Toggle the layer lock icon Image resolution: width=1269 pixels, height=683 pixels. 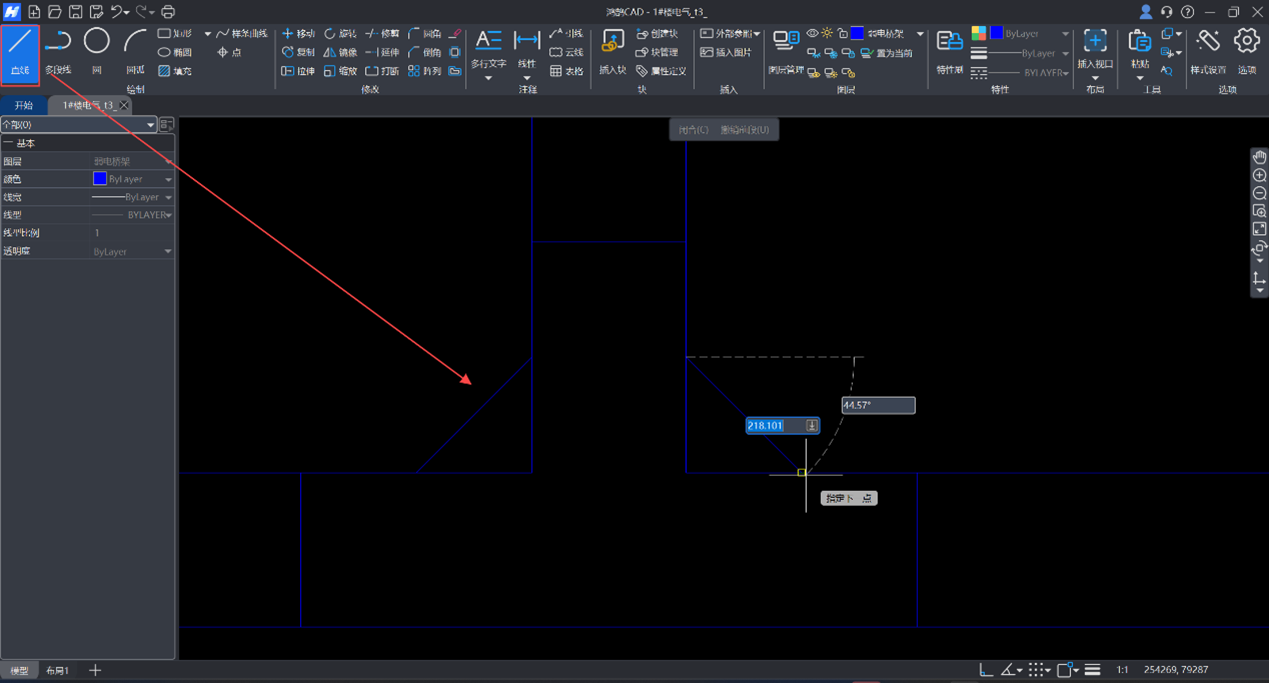click(x=842, y=34)
